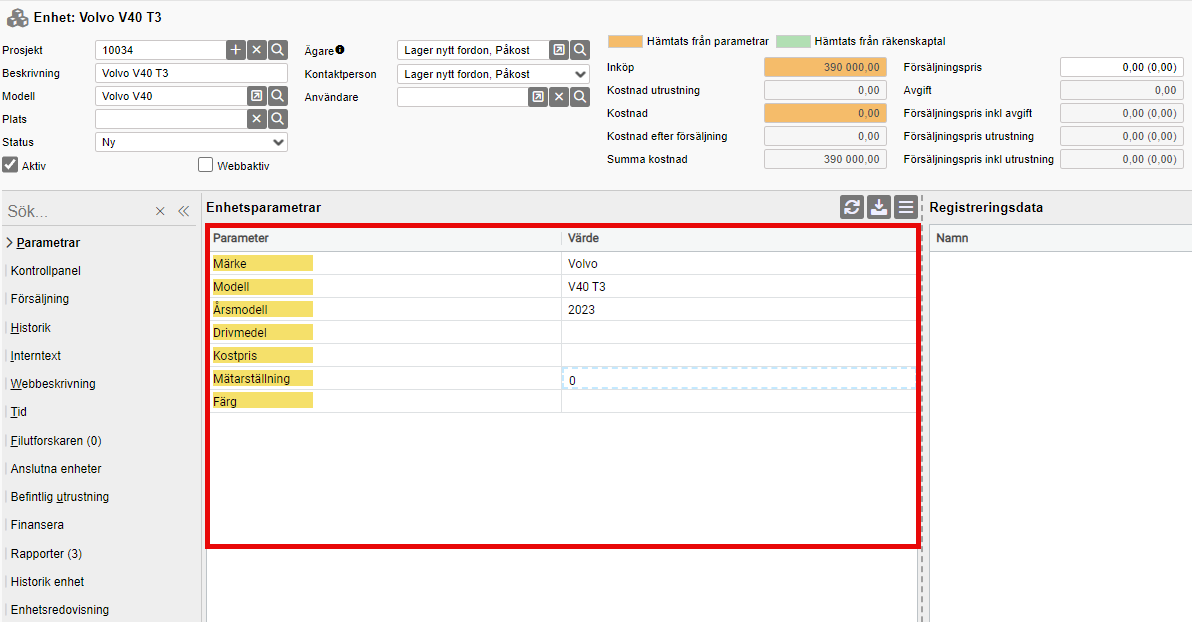Screen dimensions: 1192x622
Task: Open the Enhetsparametrar hamburger menu
Action: coord(905,207)
